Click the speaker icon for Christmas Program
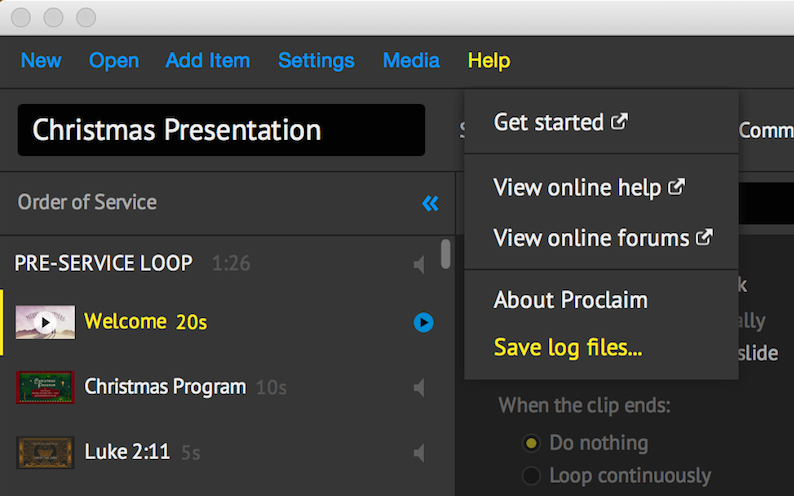The width and height of the screenshot is (794, 496). pyautogui.click(x=419, y=388)
